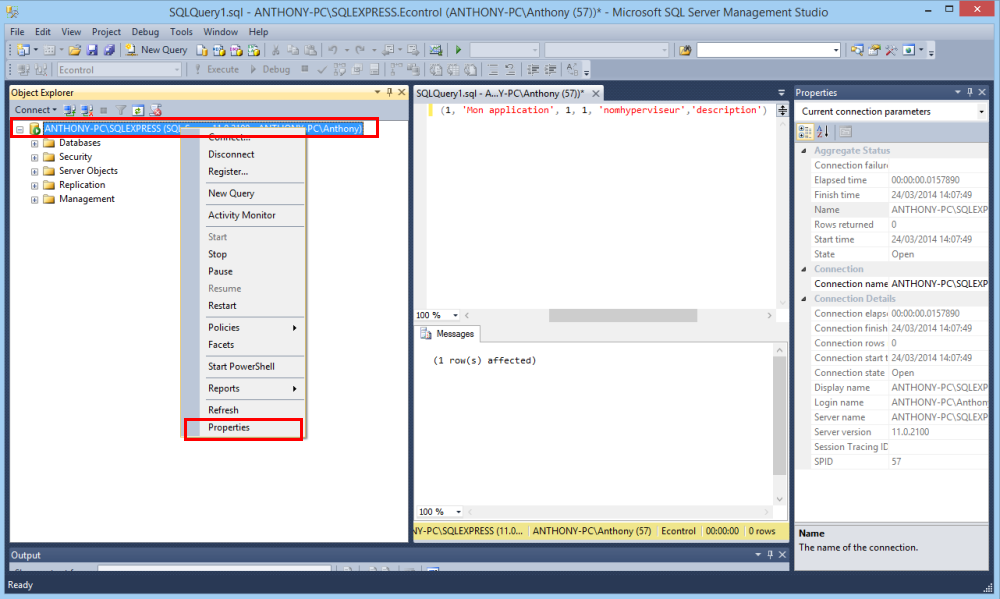This screenshot has width=1000, height=599.
Task: Collapse the ANTHONY-PC\SQLEXPRESS server node
Action: (20, 129)
